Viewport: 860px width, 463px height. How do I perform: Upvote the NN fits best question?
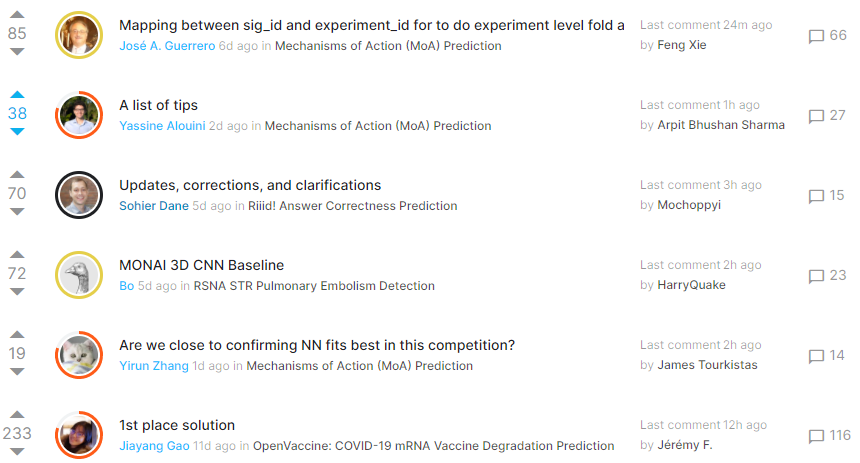pos(17,335)
